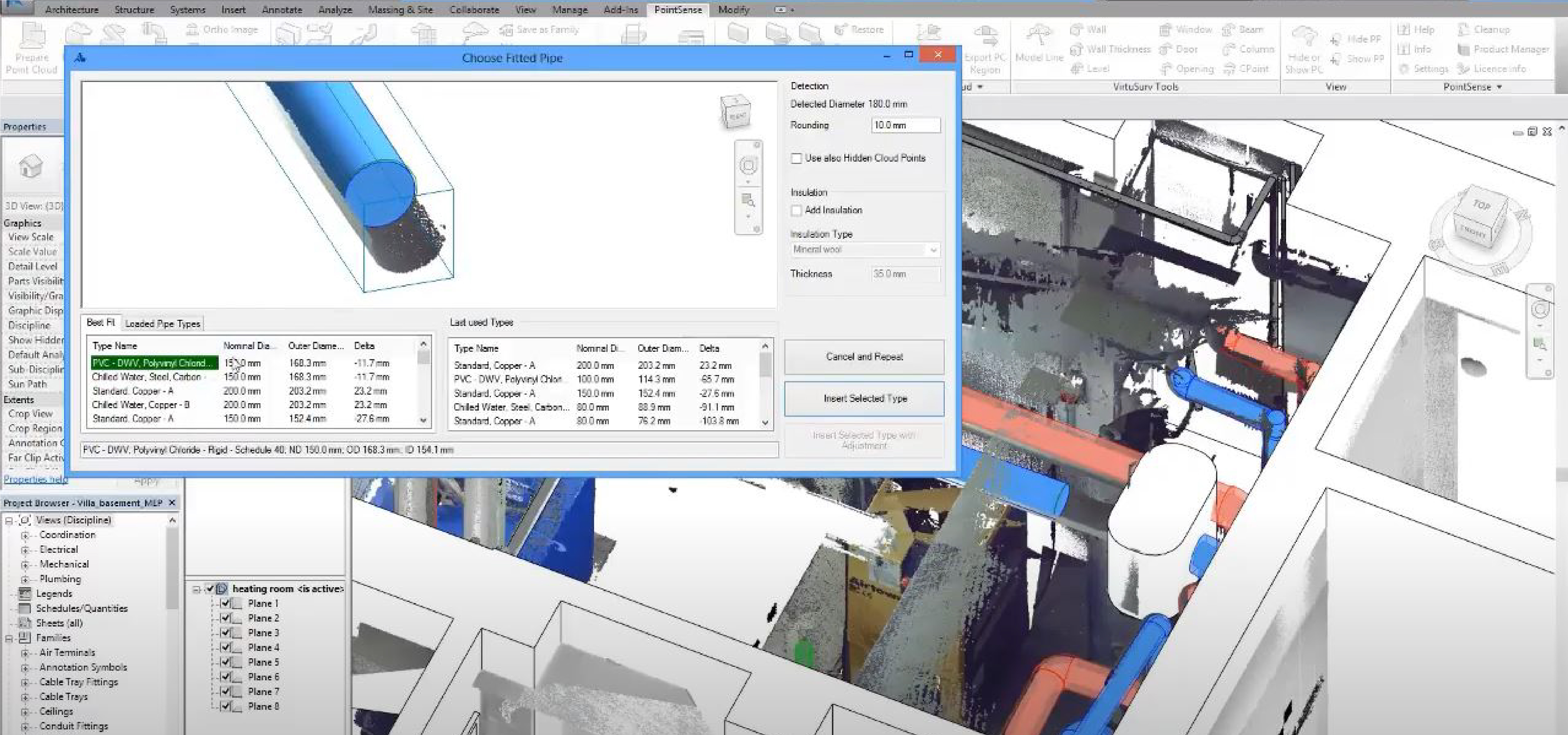
Task: Switch to the Loaded Pipe Types tab
Action: [x=163, y=324]
